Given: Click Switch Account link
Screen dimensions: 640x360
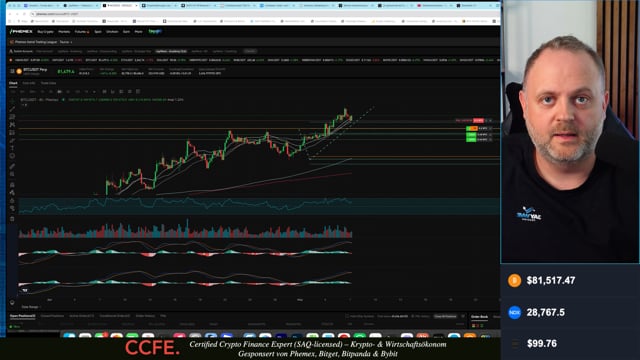Looking at the screenshot, I should click(x=20, y=51).
